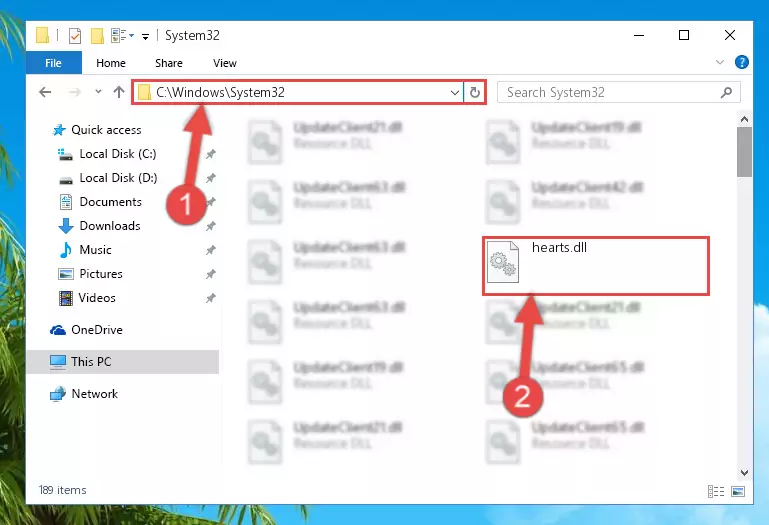Viewport: 769px width, 525px height.
Task: Open the recent locations dropdown arrow
Action: click(98, 91)
